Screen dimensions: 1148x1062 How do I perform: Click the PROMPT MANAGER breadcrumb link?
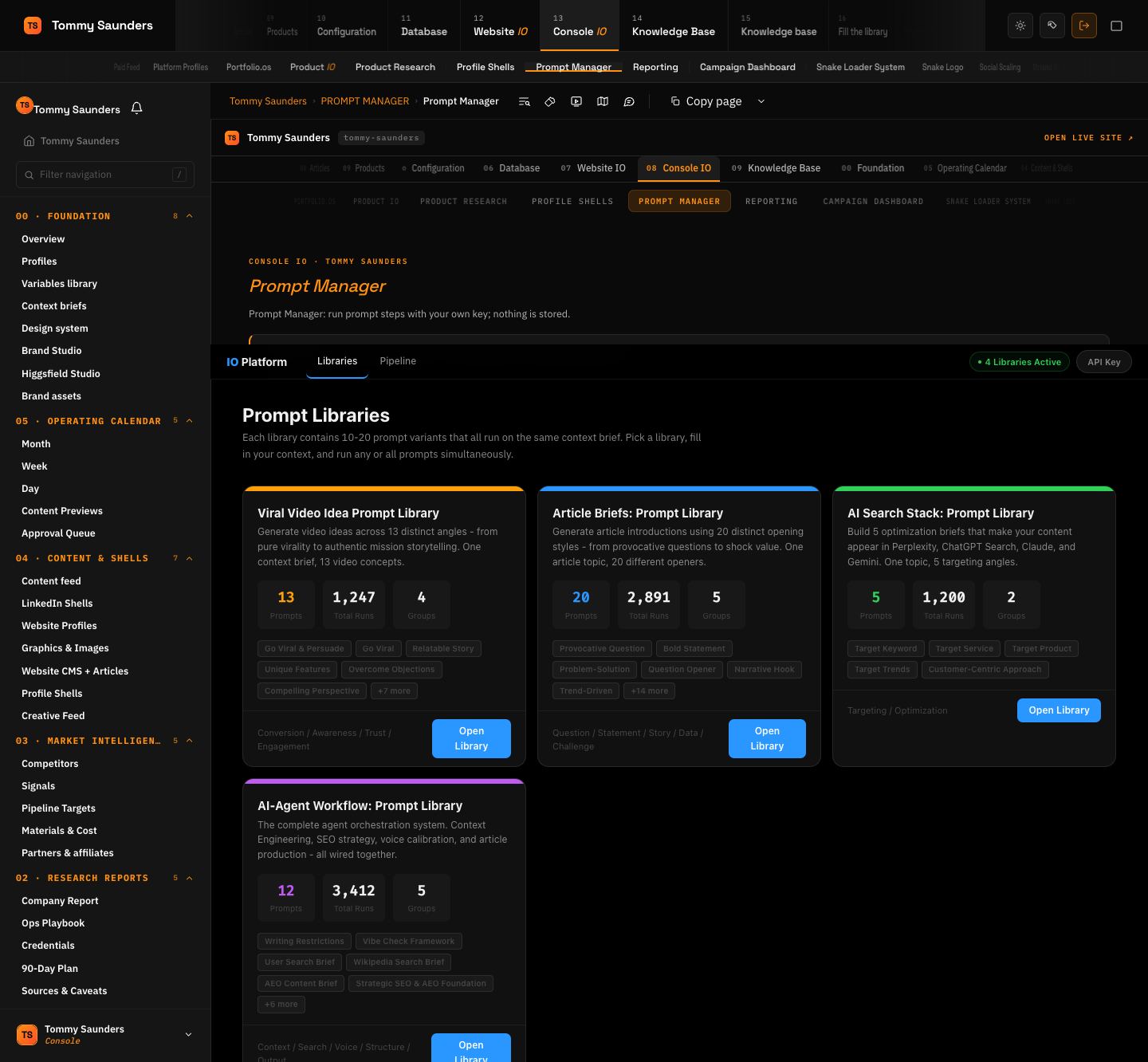364,101
